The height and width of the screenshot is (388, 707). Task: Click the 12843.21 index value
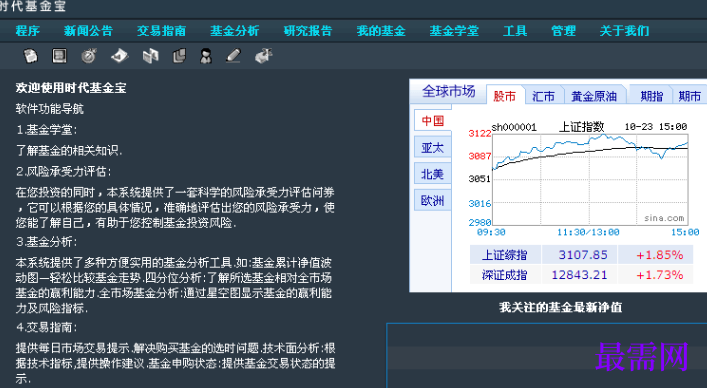(x=579, y=275)
